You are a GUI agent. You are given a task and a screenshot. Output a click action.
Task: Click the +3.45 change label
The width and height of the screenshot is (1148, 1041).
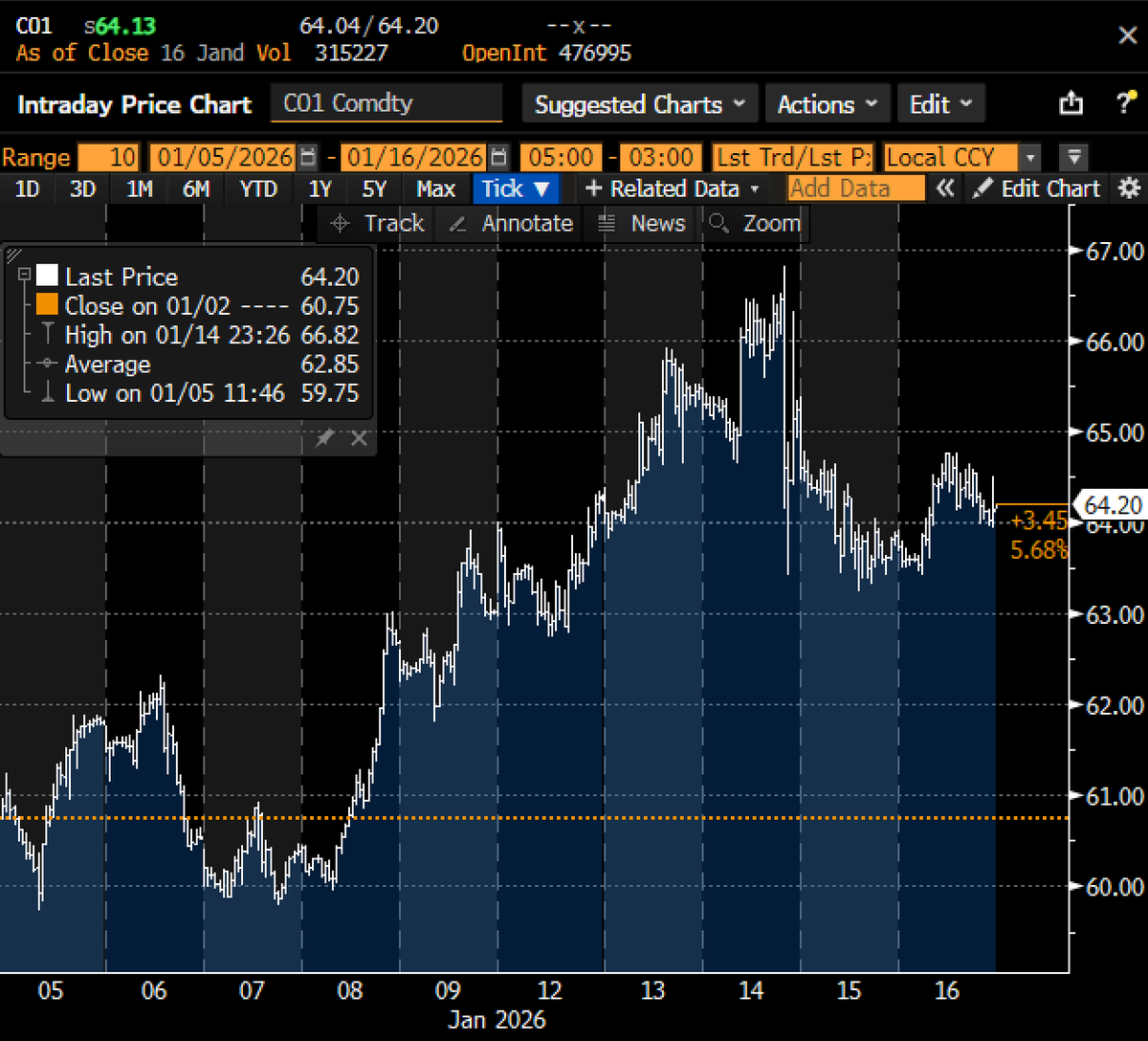pos(1040,521)
